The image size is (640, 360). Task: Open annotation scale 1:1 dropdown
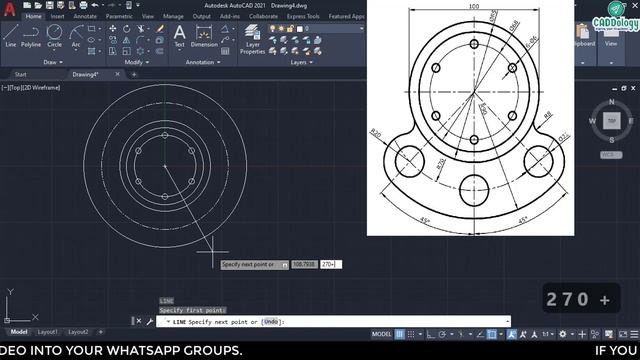(x=547, y=334)
